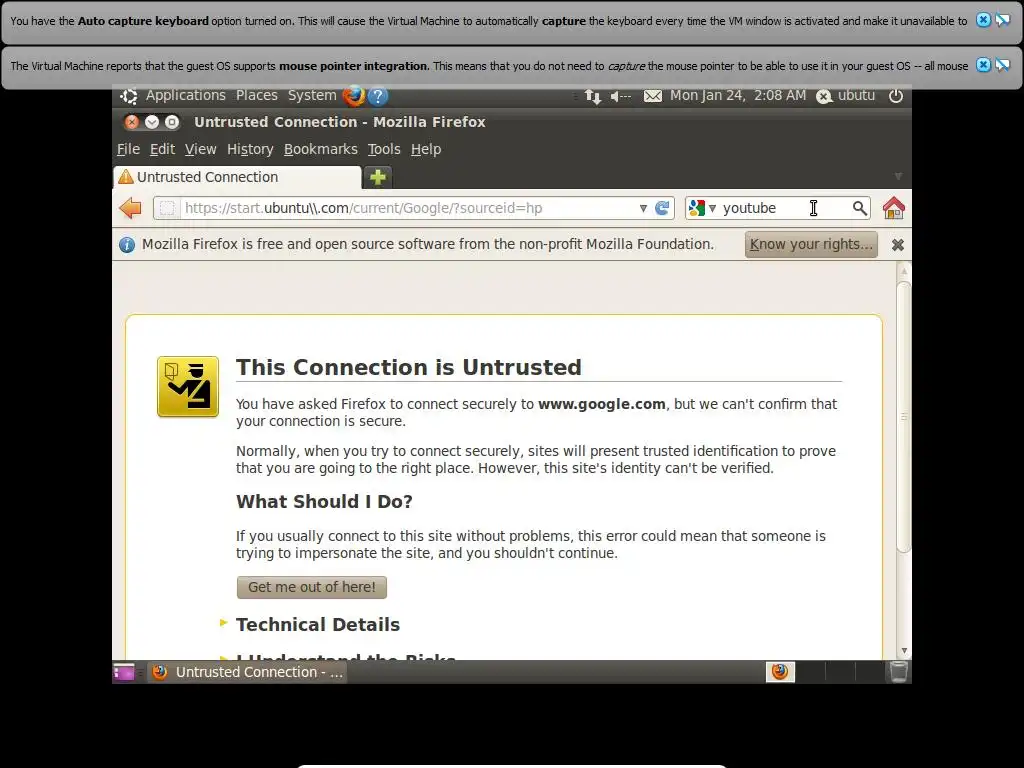This screenshot has width=1024, height=768.
Task: Click the clock showing Mon Jan 24
Action: tap(738, 95)
